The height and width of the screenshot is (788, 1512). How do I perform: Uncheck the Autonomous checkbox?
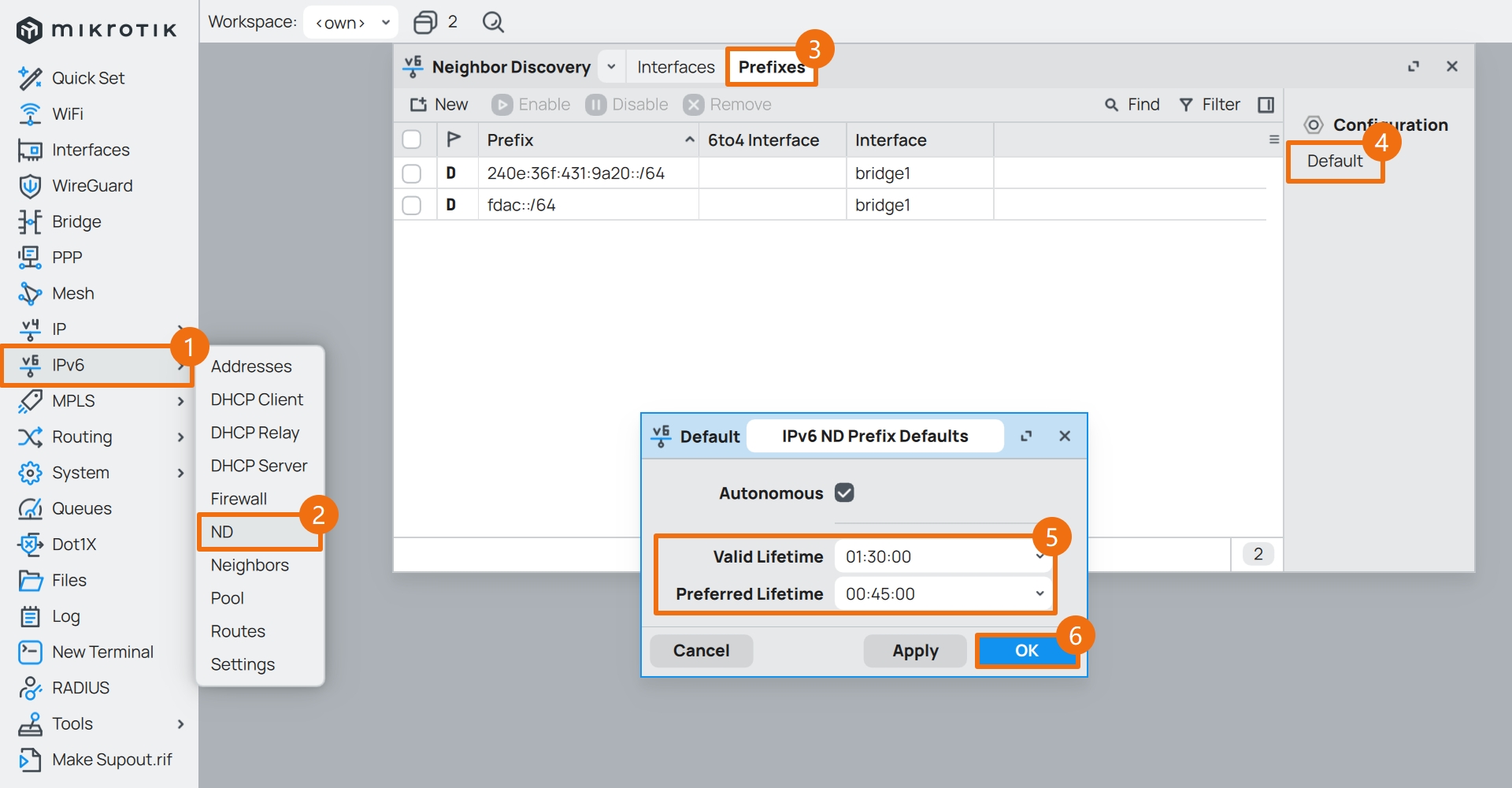[844, 493]
